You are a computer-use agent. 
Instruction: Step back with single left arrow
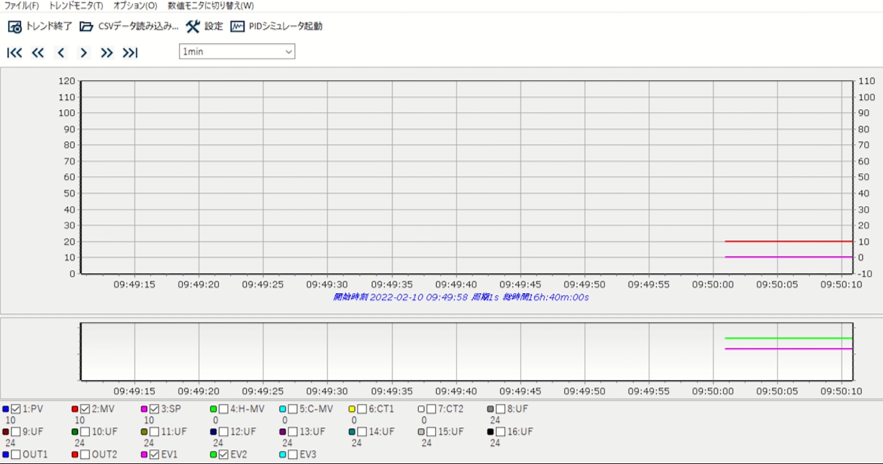click(x=61, y=53)
